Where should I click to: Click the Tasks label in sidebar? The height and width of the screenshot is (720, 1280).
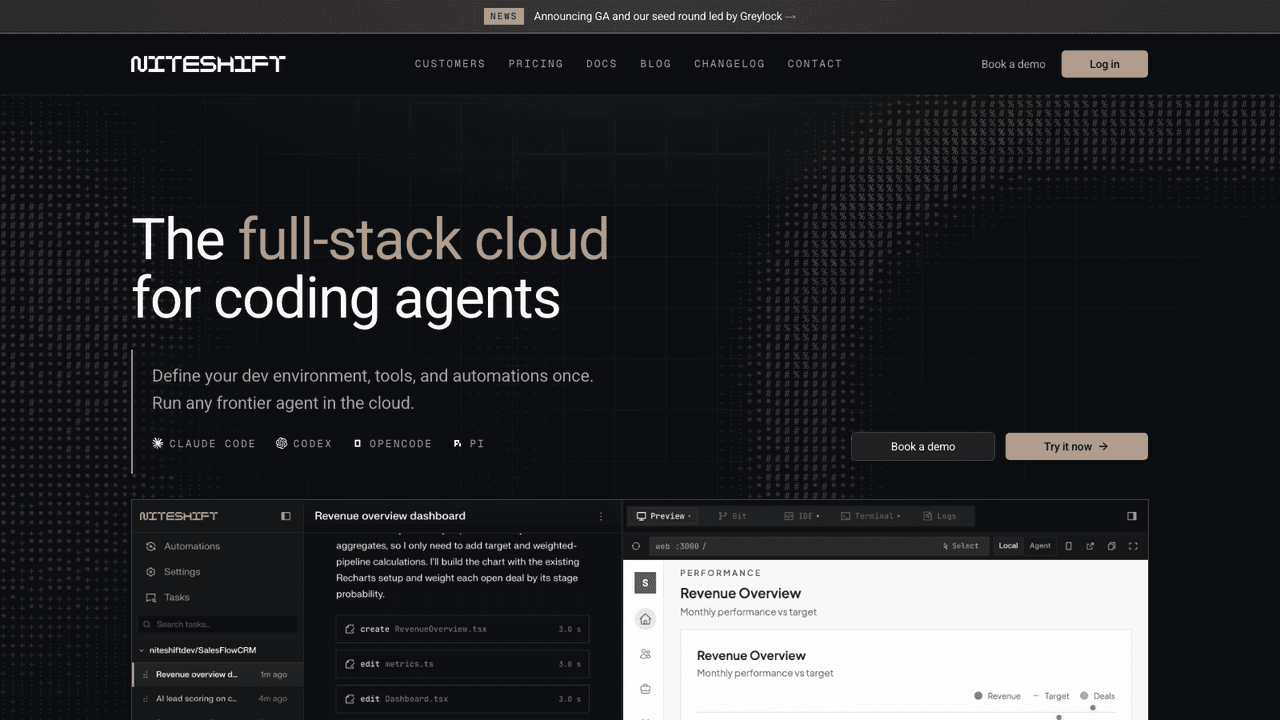[177, 597]
